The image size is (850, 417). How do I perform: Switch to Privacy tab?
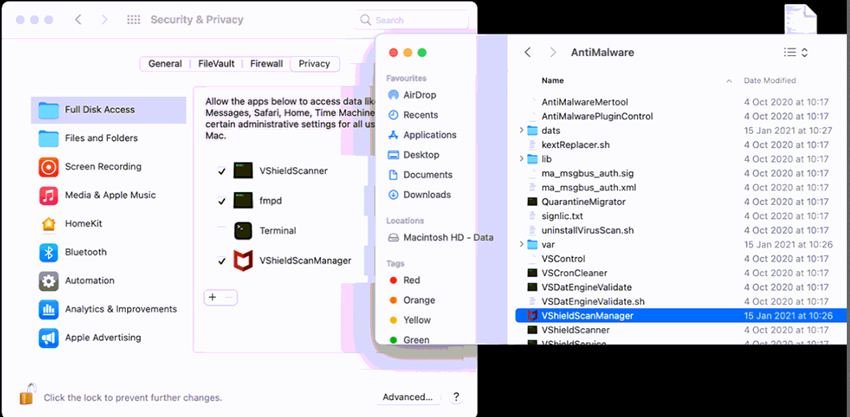pyautogui.click(x=314, y=64)
